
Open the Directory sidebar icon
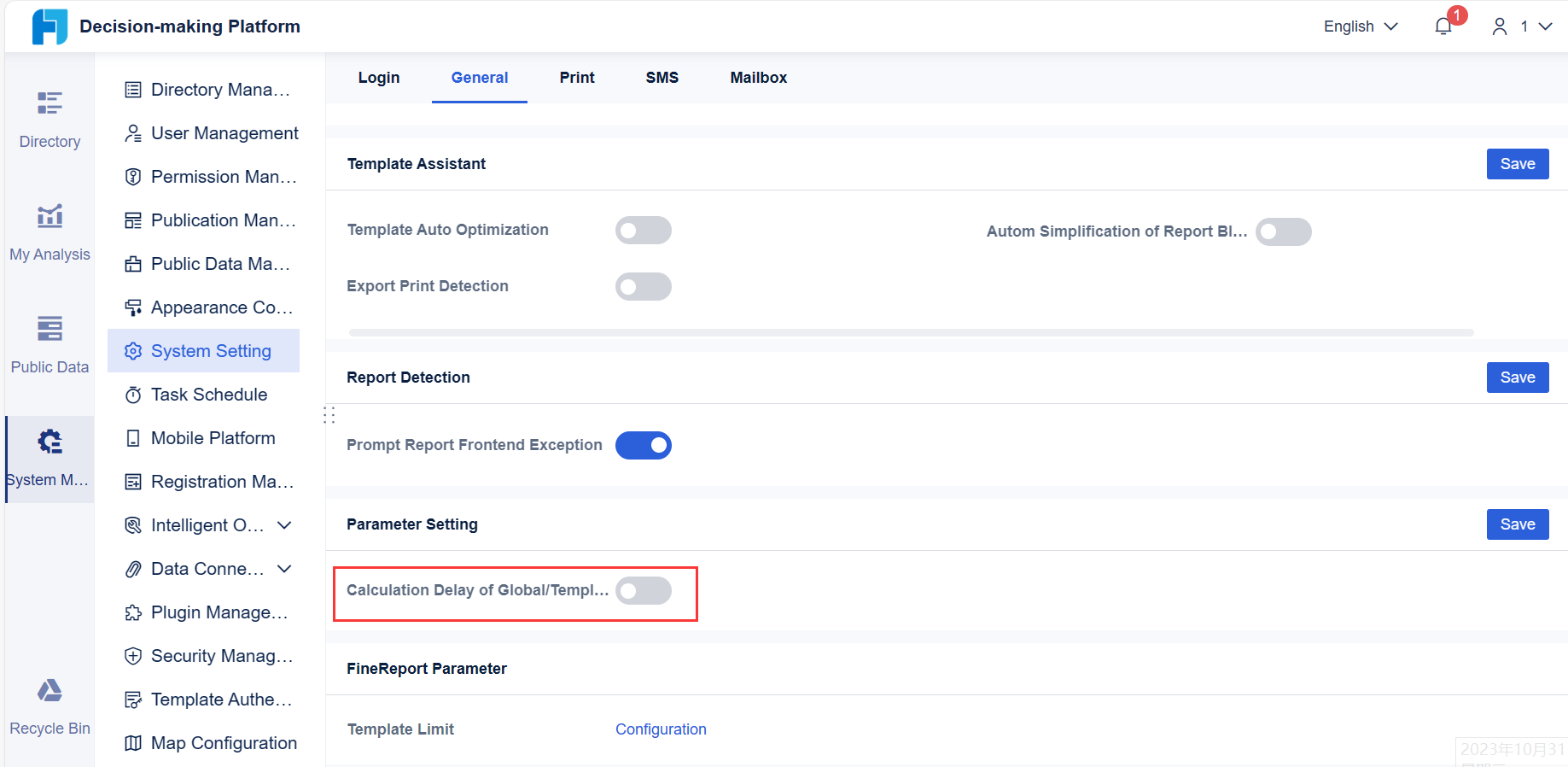[x=50, y=103]
